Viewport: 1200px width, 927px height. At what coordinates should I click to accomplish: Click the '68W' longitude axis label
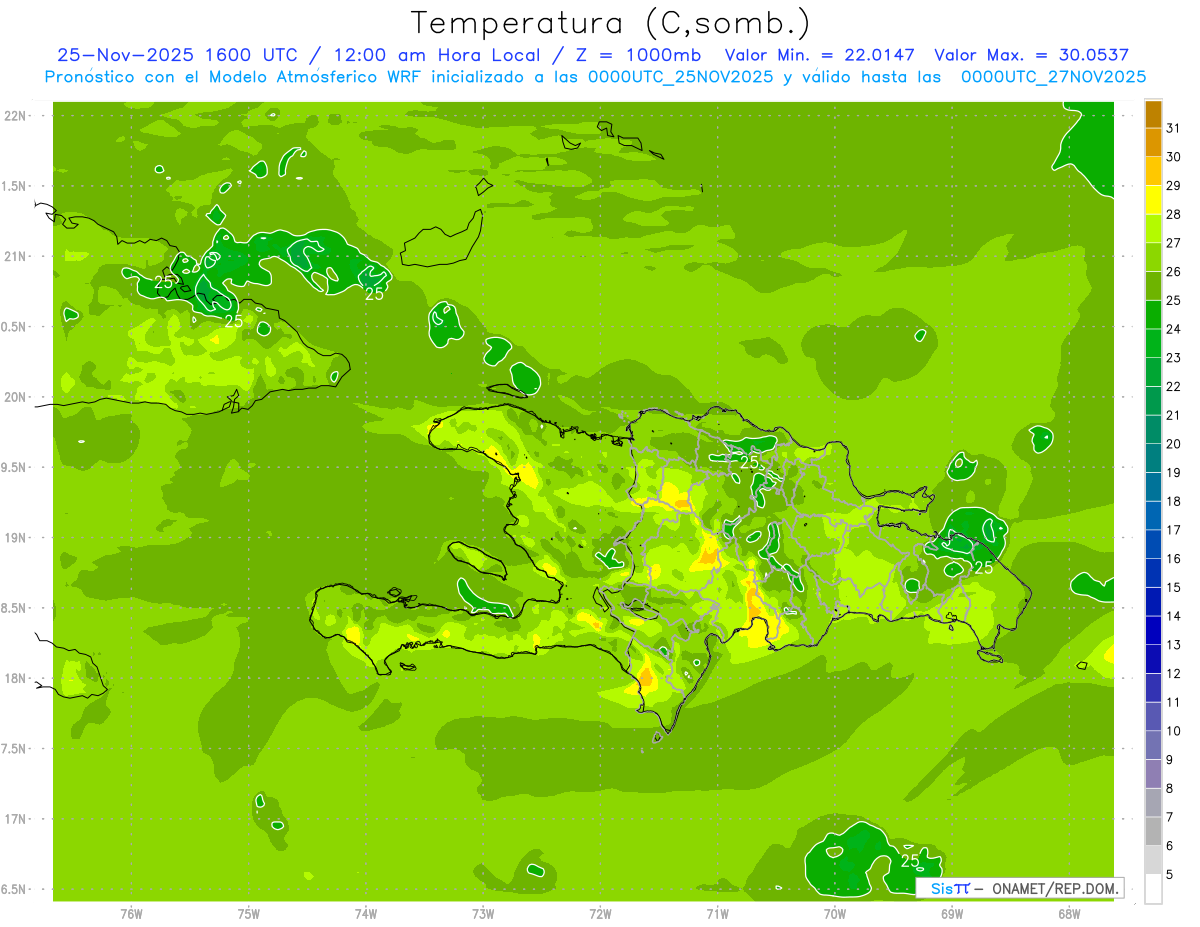click(1069, 914)
